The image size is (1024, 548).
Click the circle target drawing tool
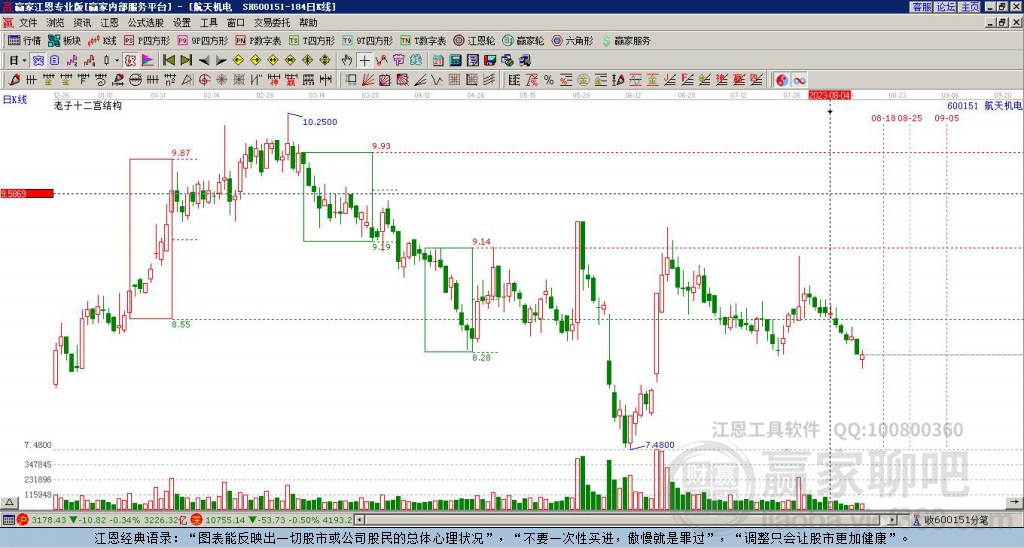(x=204, y=80)
